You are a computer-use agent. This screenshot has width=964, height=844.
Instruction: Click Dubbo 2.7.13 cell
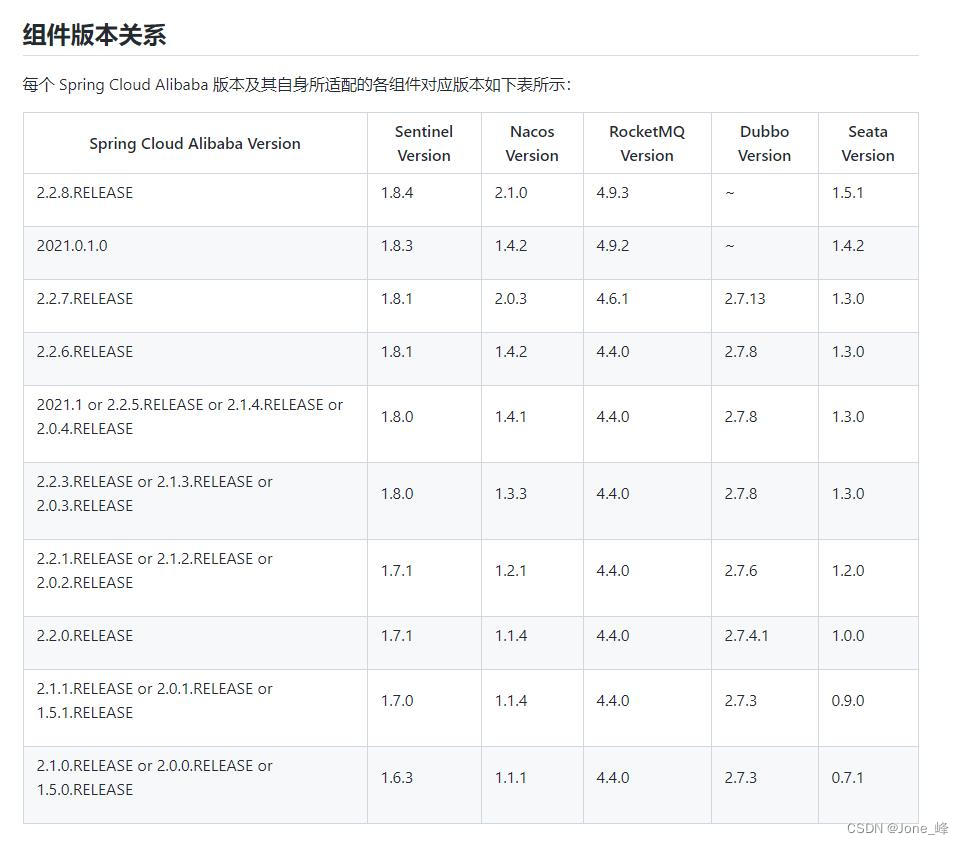click(745, 298)
